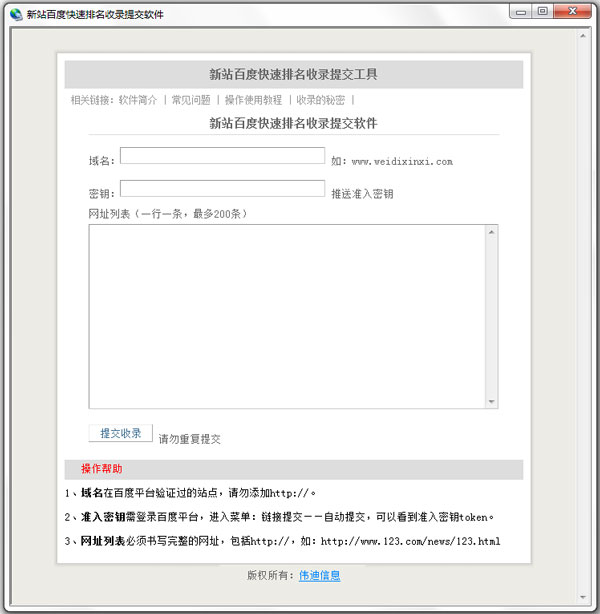Image resolution: width=600 pixels, height=614 pixels.
Task: Open the 操作使用教程 link
Action: click(253, 100)
